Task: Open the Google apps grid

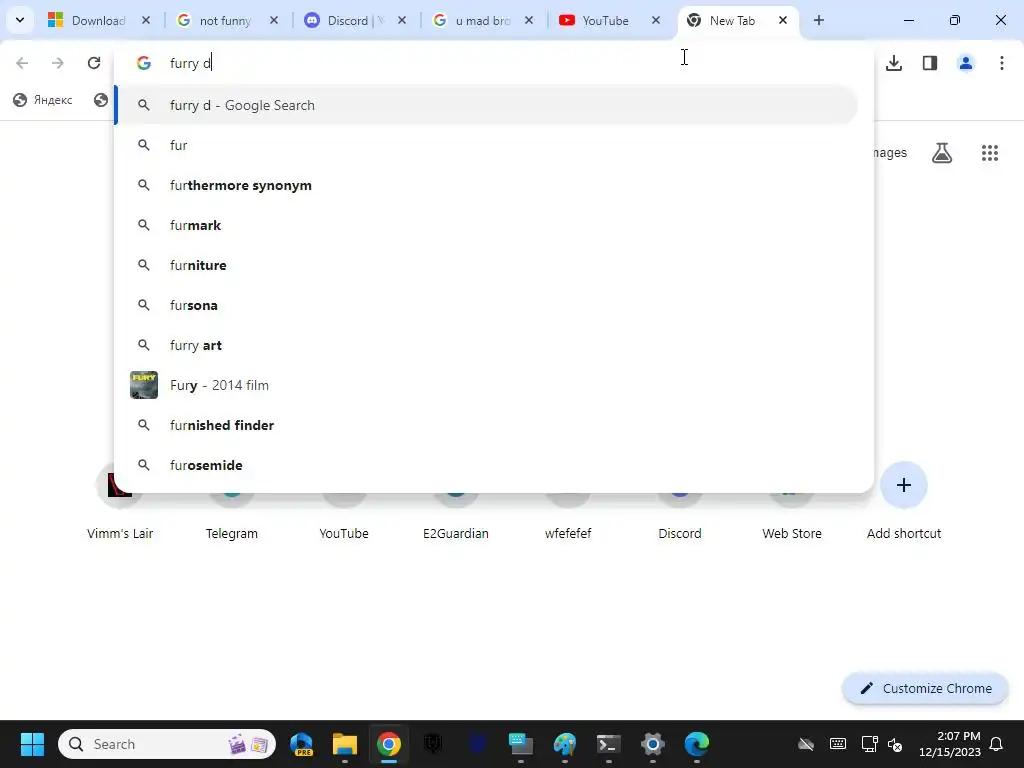Action: pyautogui.click(x=990, y=153)
